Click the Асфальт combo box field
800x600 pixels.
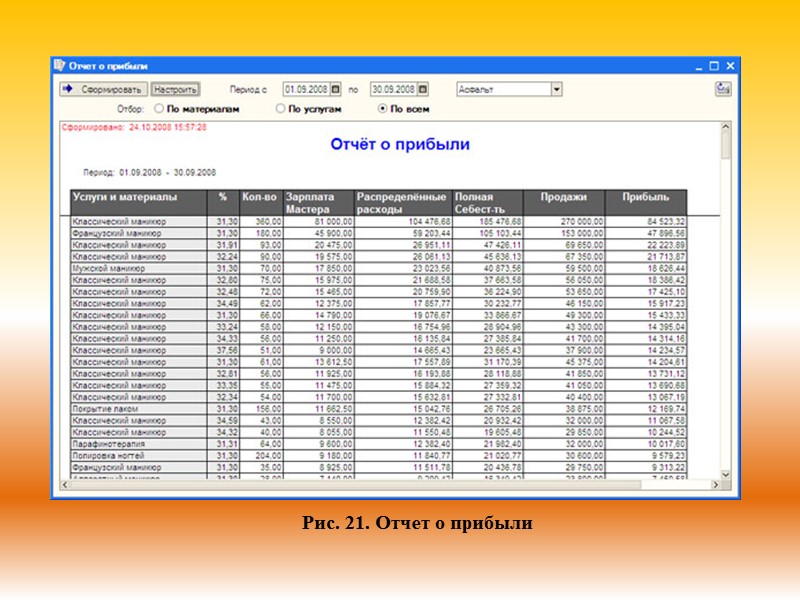coord(504,89)
